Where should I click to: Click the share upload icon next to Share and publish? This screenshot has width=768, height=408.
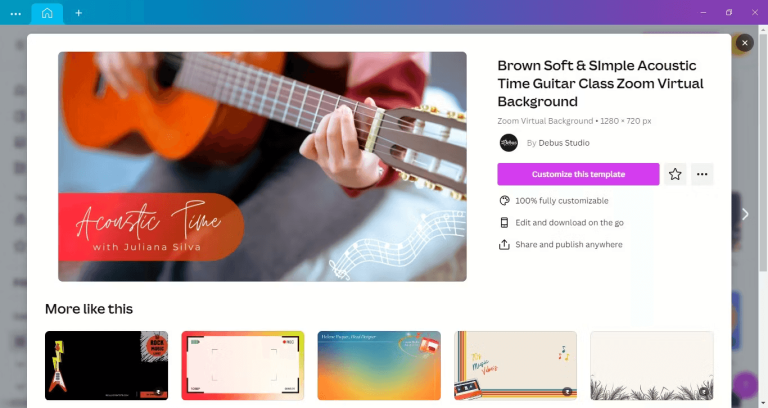pyautogui.click(x=504, y=244)
